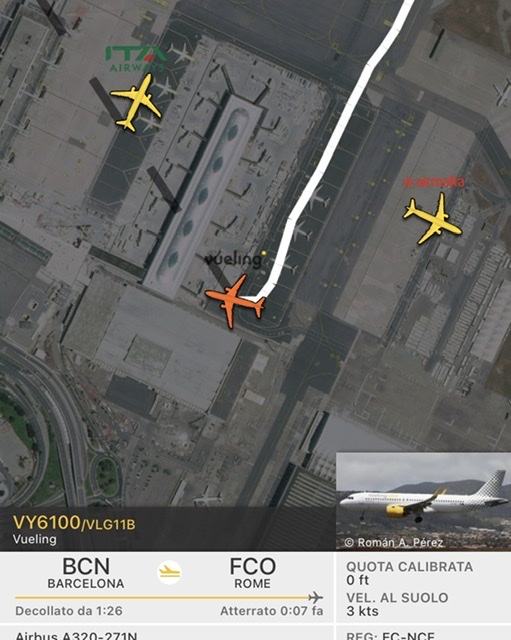Image resolution: width=511 pixels, height=640 pixels.
Task: Click the airmalta airline label
Action: (x=433, y=182)
